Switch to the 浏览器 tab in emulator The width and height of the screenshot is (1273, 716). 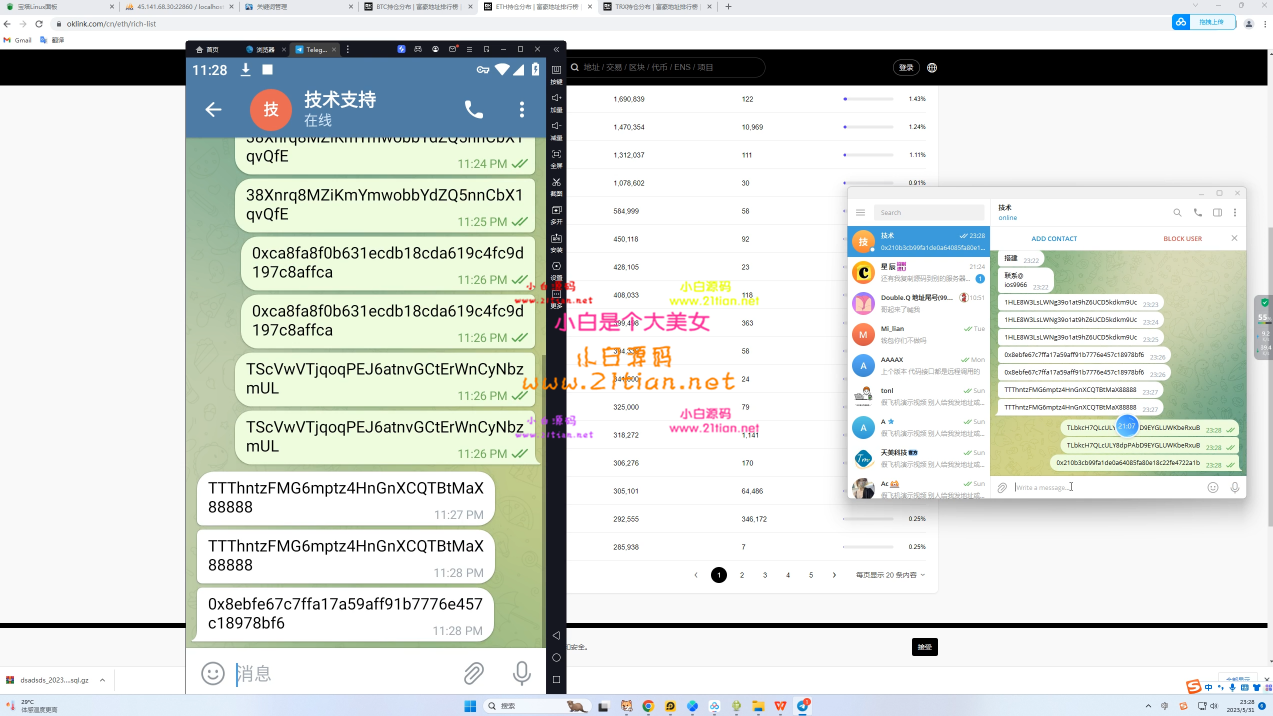tap(260, 49)
